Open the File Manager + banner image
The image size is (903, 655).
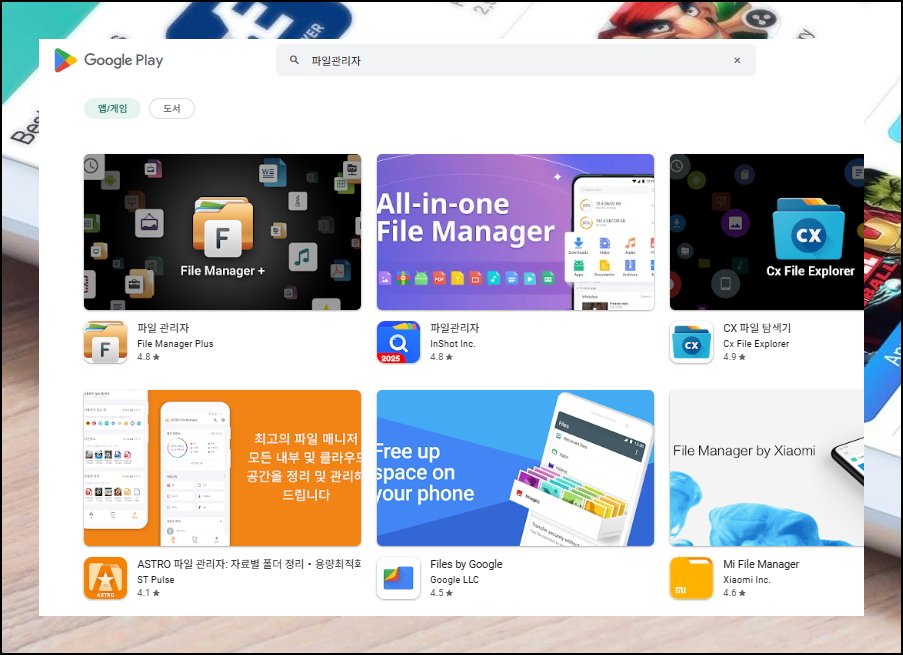(x=222, y=232)
